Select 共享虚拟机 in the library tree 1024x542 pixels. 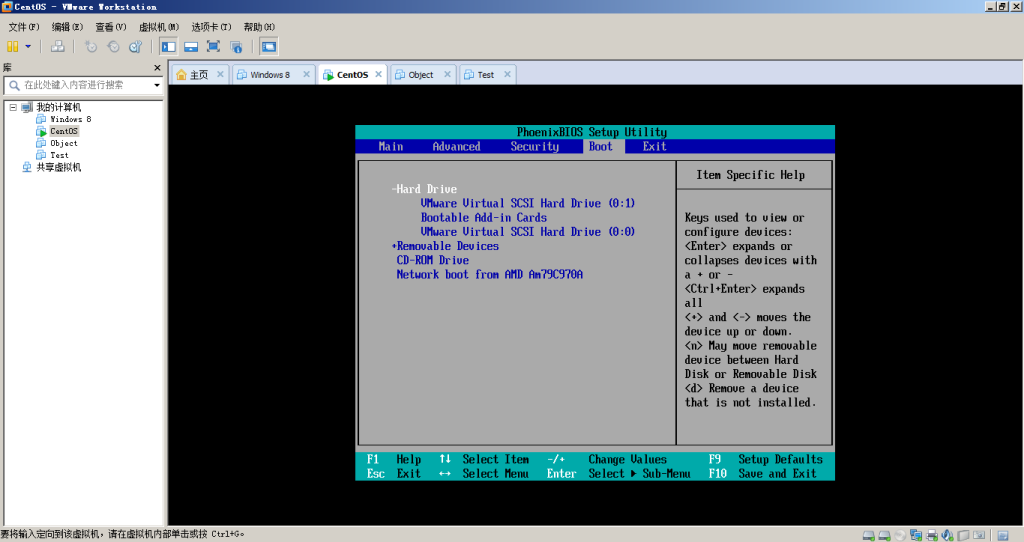(59, 167)
